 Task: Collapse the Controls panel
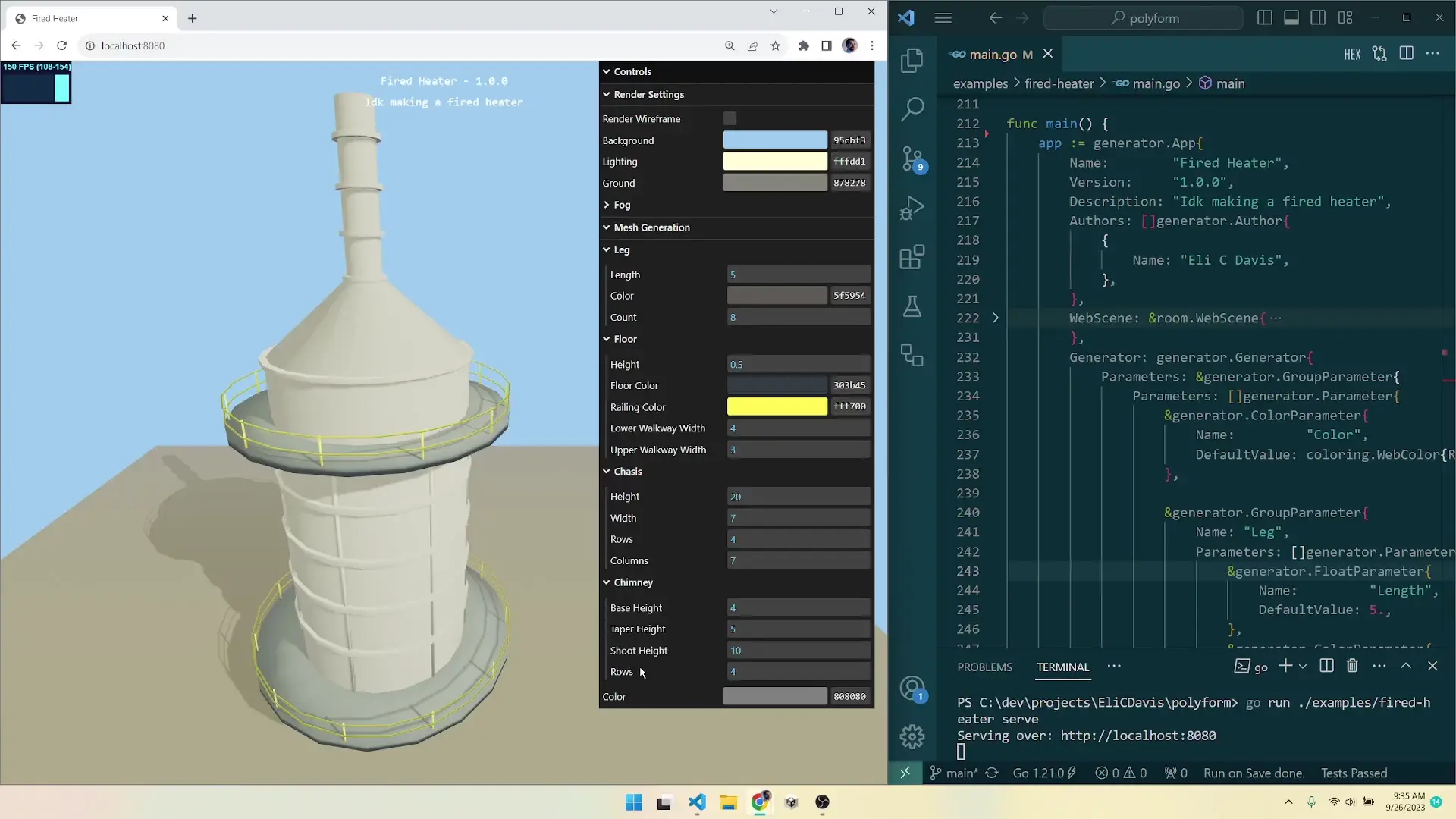pyautogui.click(x=736, y=71)
